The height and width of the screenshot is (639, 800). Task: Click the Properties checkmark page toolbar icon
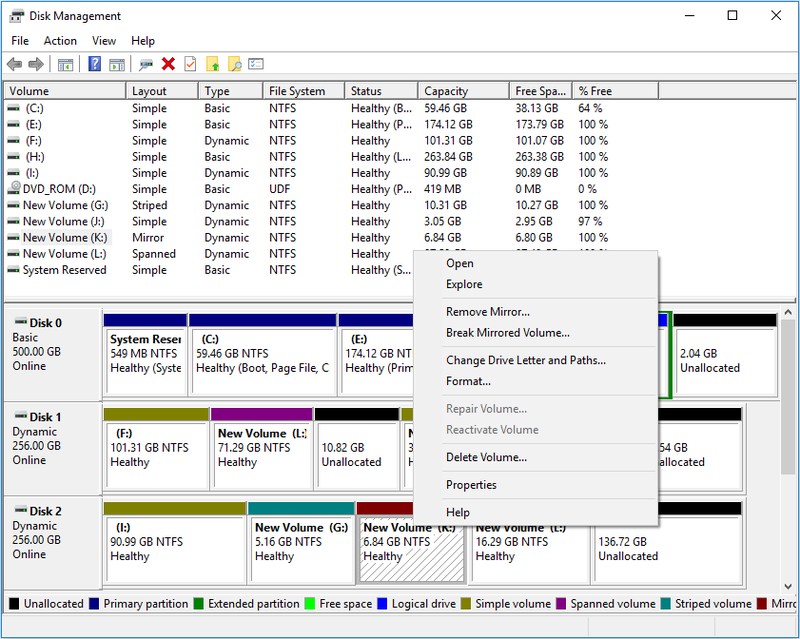point(190,64)
